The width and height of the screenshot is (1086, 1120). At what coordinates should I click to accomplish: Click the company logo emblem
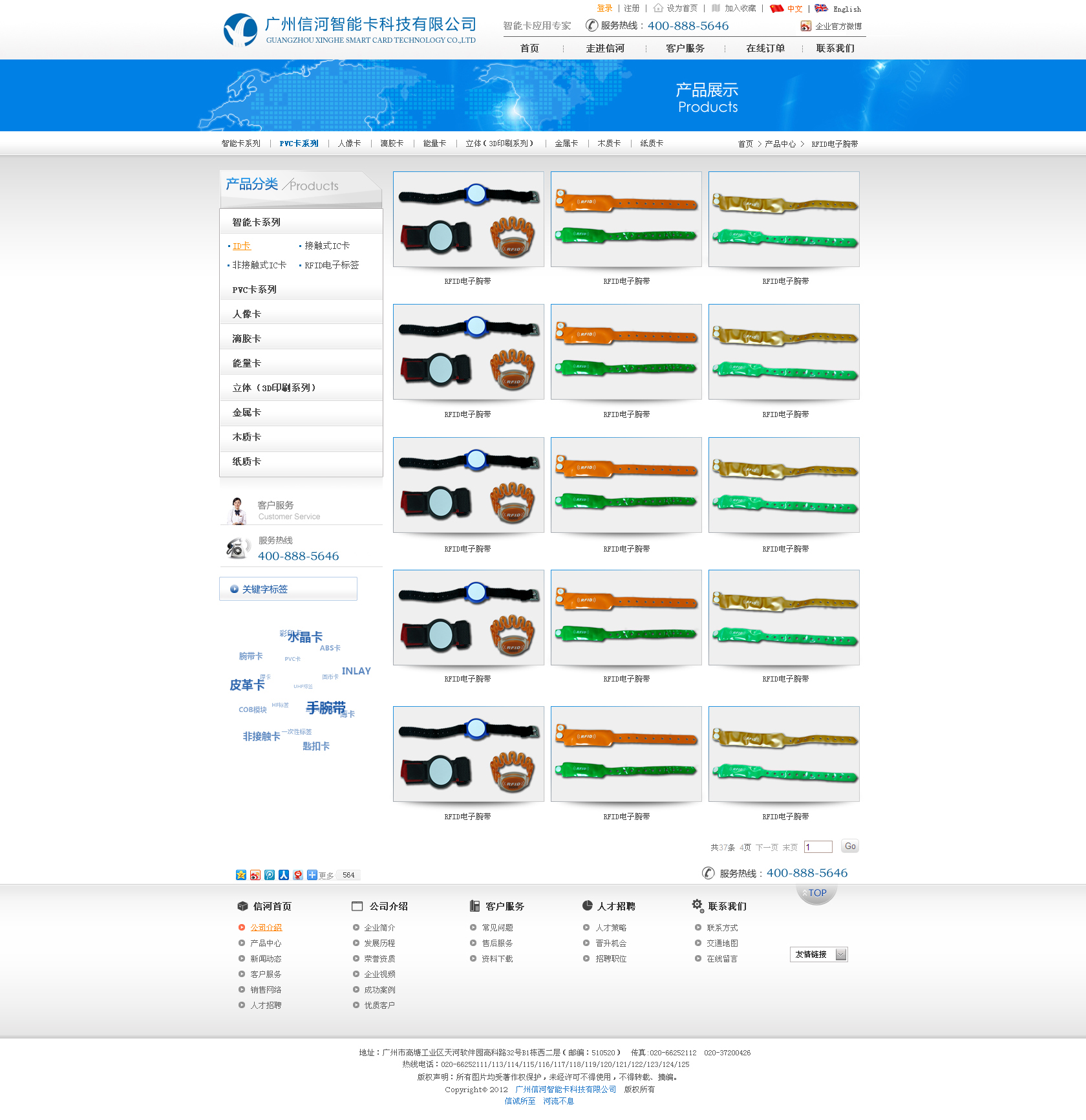coord(240,30)
